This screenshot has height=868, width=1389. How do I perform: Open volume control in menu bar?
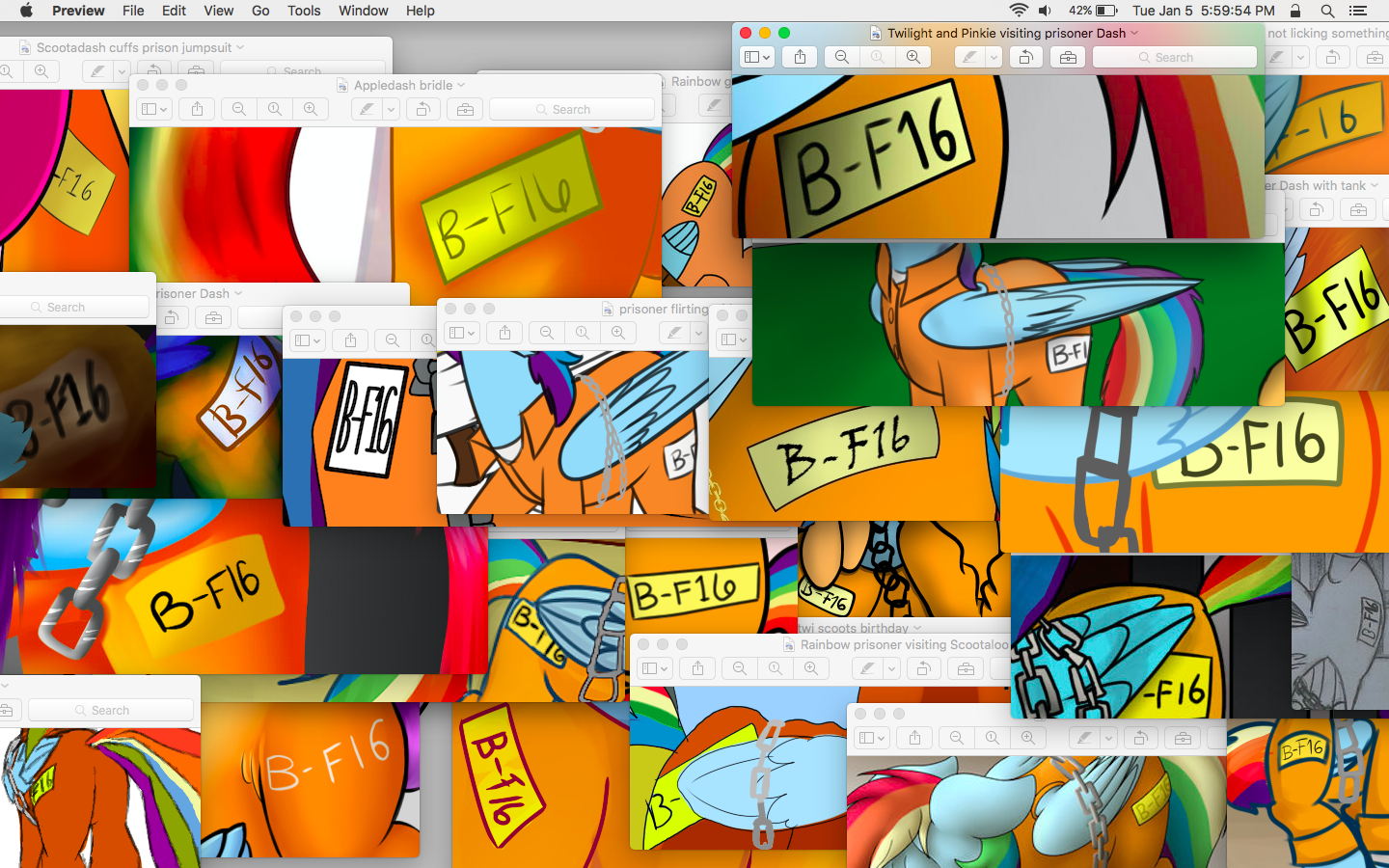(1046, 11)
